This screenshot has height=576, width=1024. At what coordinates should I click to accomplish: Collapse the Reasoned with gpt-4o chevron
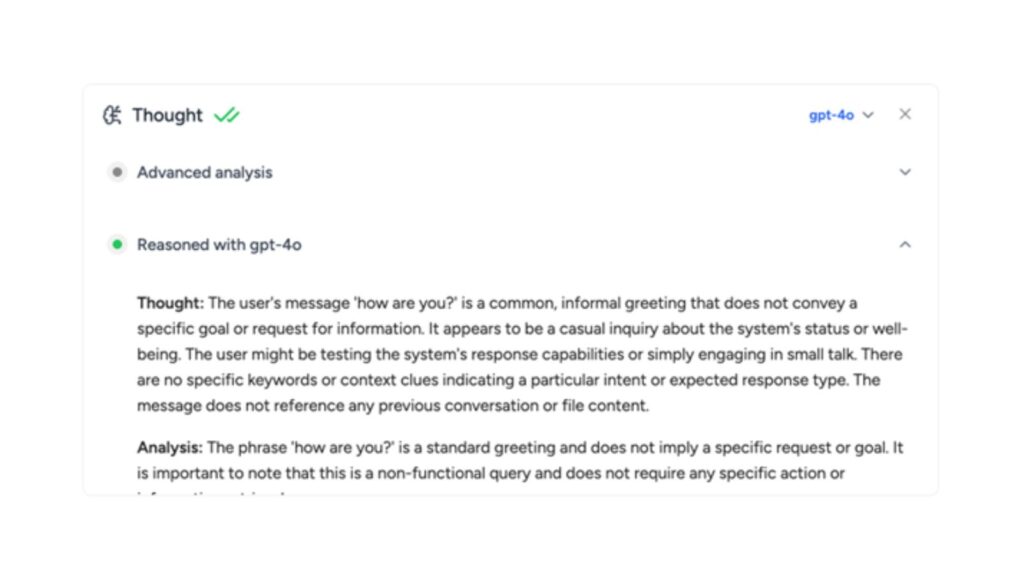click(x=904, y=244)
